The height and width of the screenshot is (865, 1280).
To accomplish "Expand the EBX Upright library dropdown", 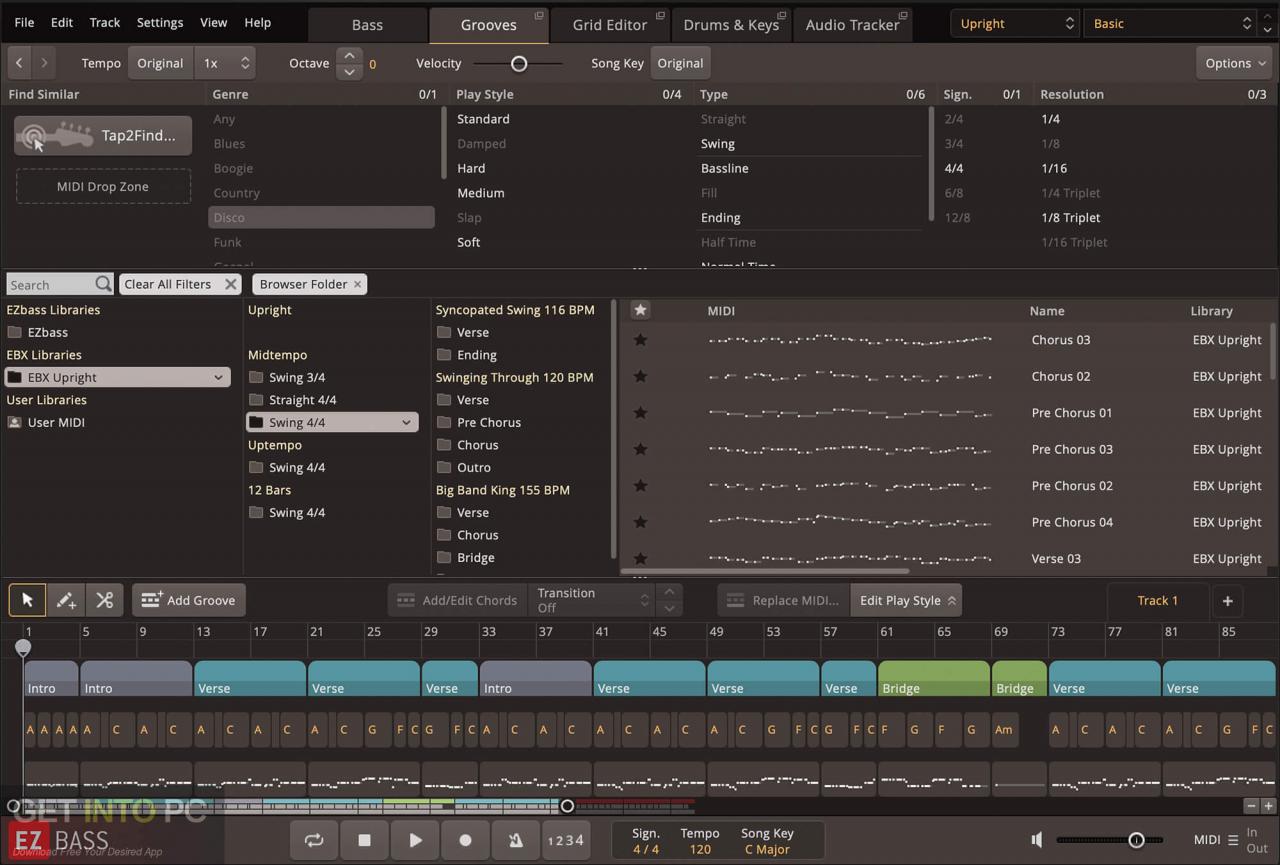I will [x=218, y=377].
